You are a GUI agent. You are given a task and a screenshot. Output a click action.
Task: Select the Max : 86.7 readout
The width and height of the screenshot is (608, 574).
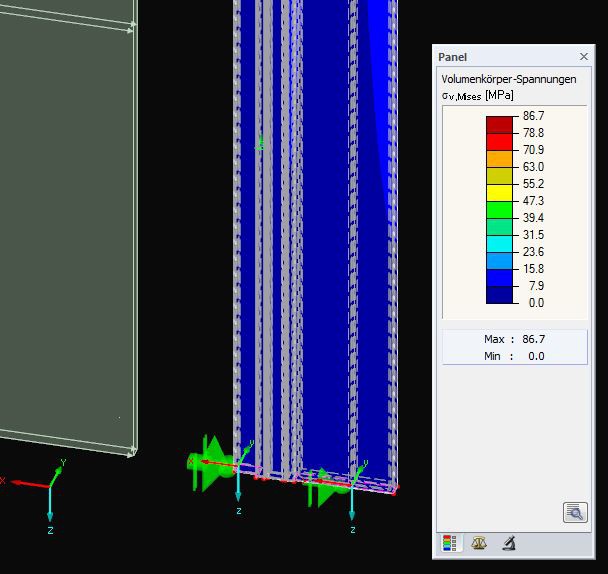(515, 339)
